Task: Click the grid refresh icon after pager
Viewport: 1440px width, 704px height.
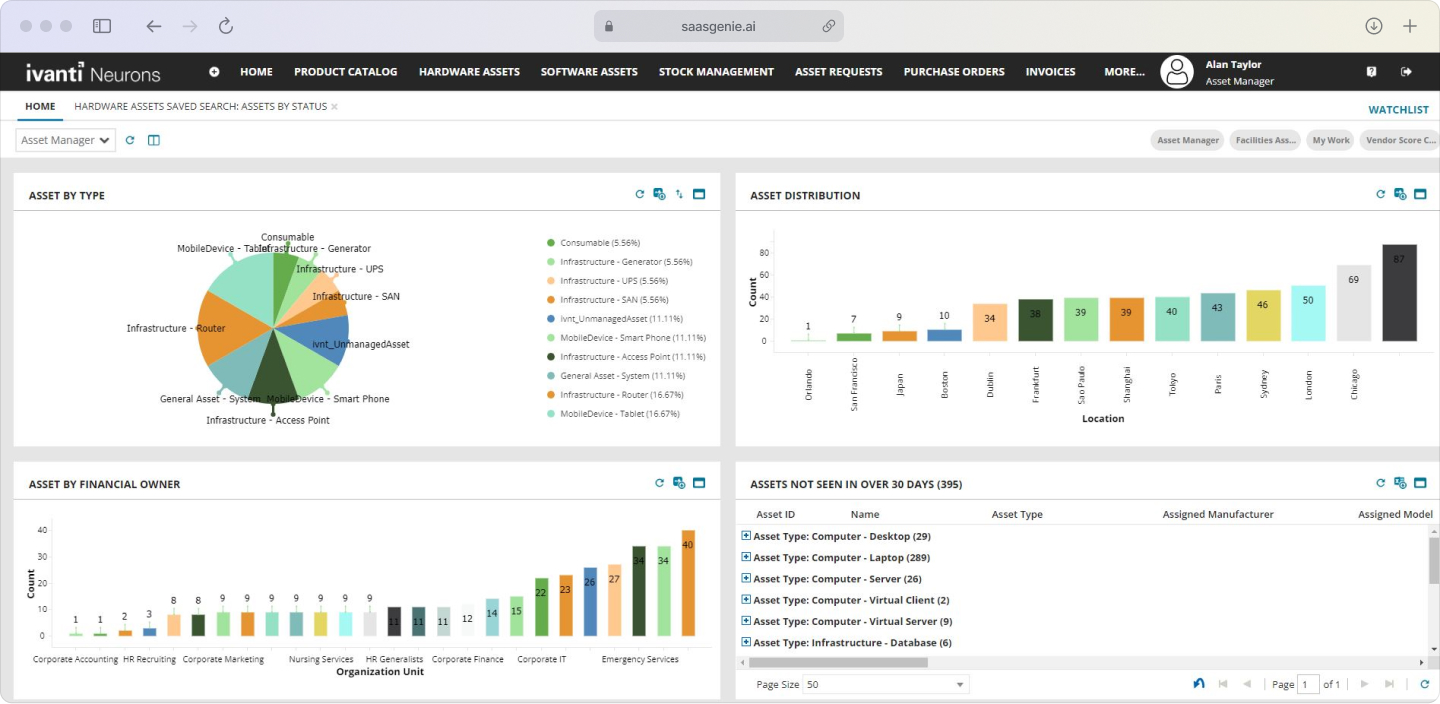Action: coord(1425,684)
